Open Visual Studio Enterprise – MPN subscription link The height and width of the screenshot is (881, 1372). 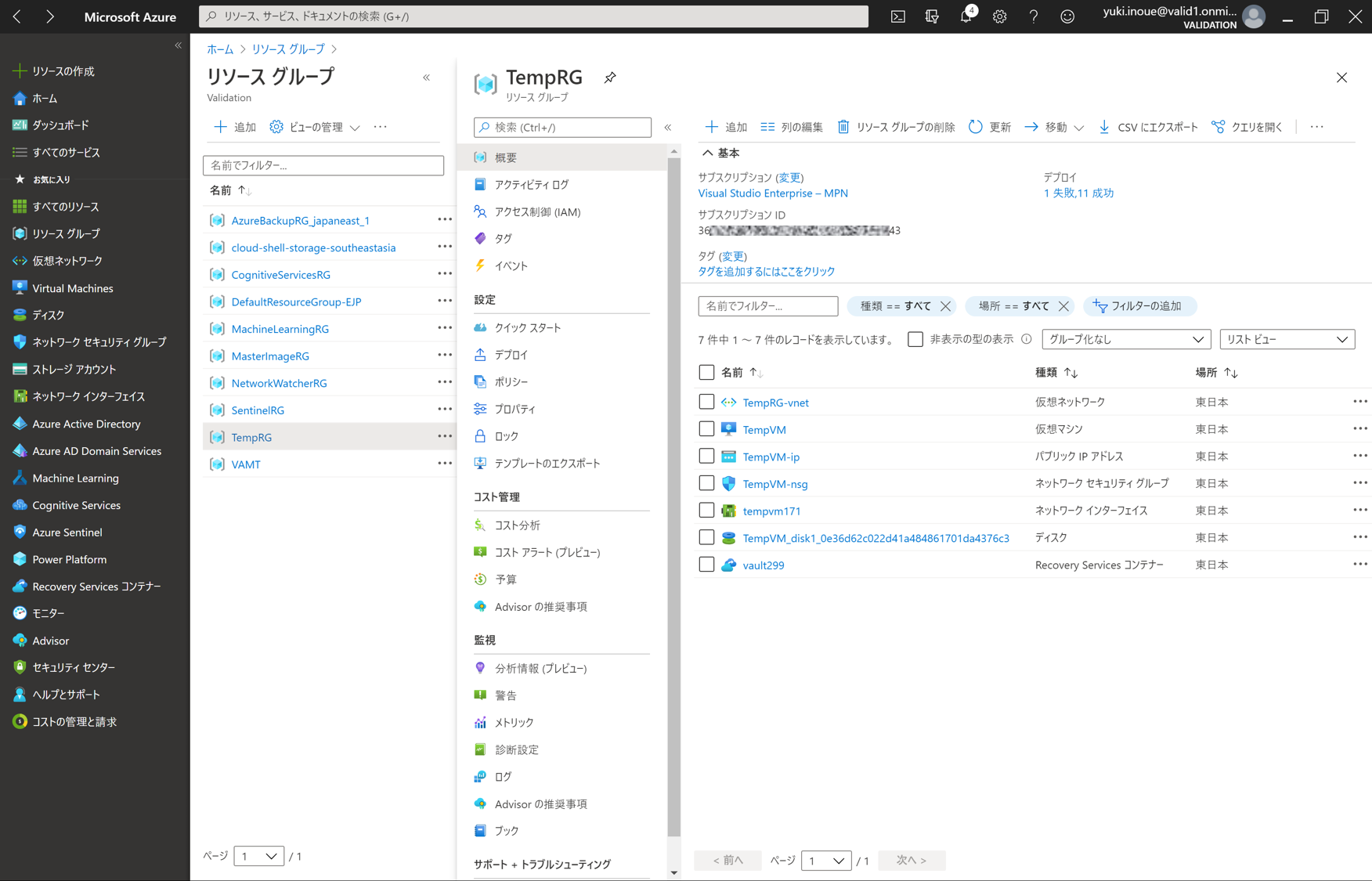tap(773, 193)
